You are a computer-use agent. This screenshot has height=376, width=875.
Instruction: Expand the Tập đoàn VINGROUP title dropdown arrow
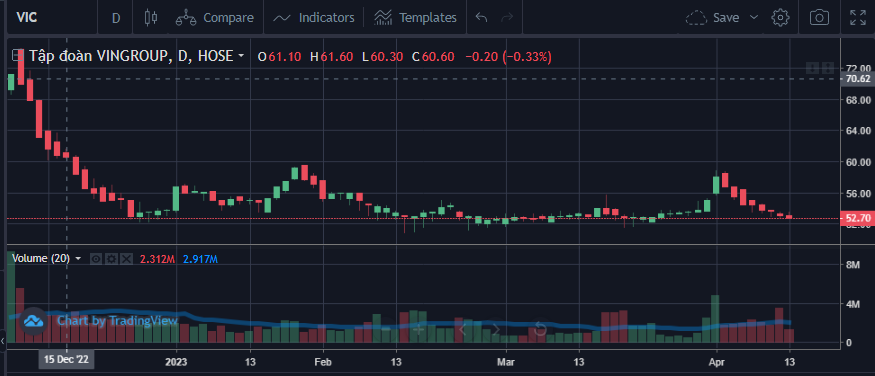[x=241, y=56]
